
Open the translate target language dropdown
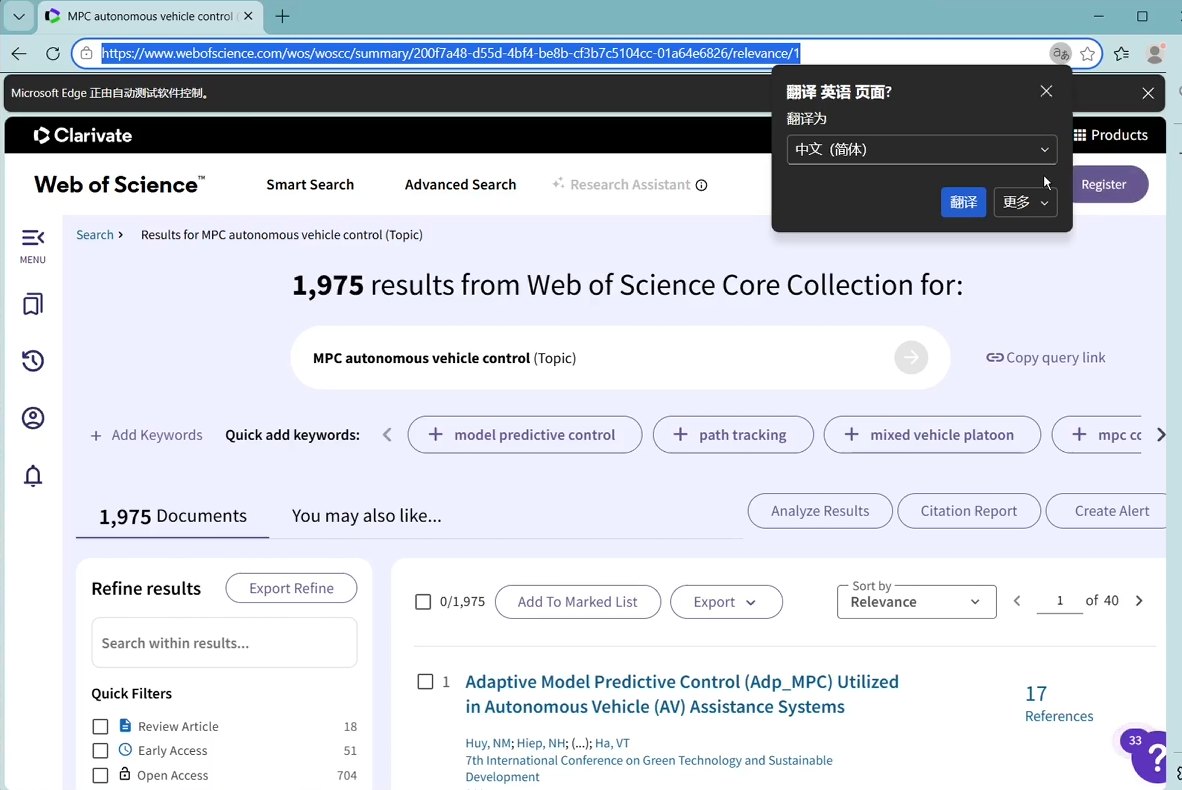(x=921, y=149)
